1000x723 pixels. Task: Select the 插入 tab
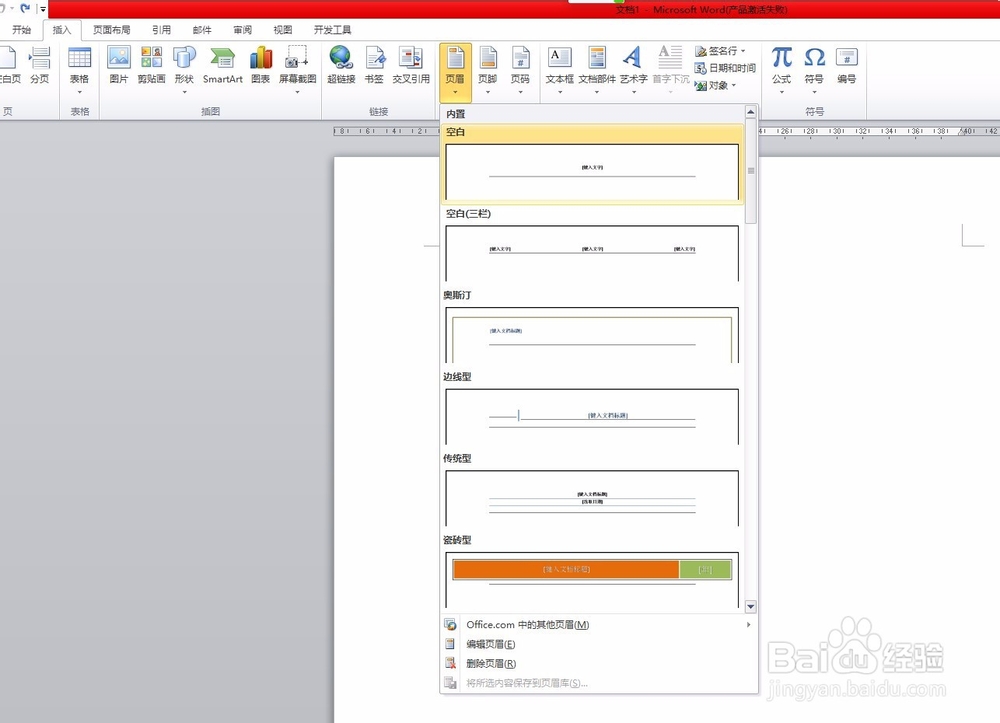(62, 30)
